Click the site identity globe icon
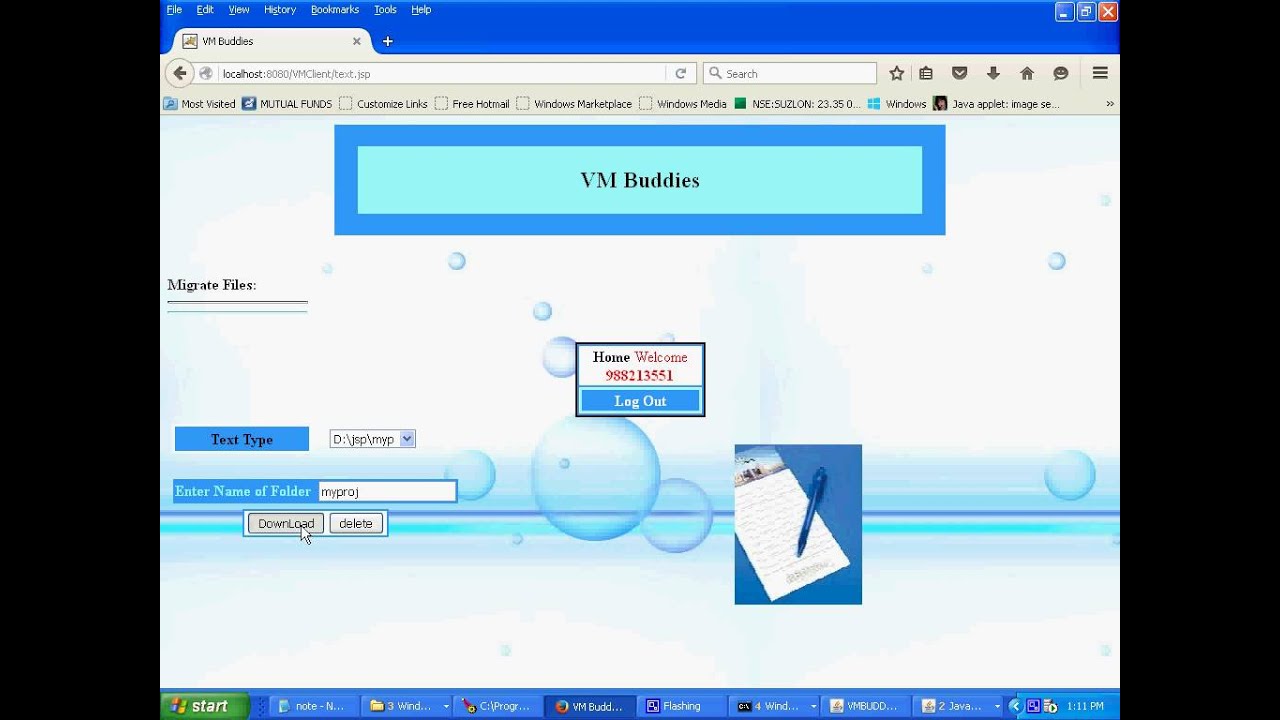Screen dimensions: 1280x720 pos(206,73)
